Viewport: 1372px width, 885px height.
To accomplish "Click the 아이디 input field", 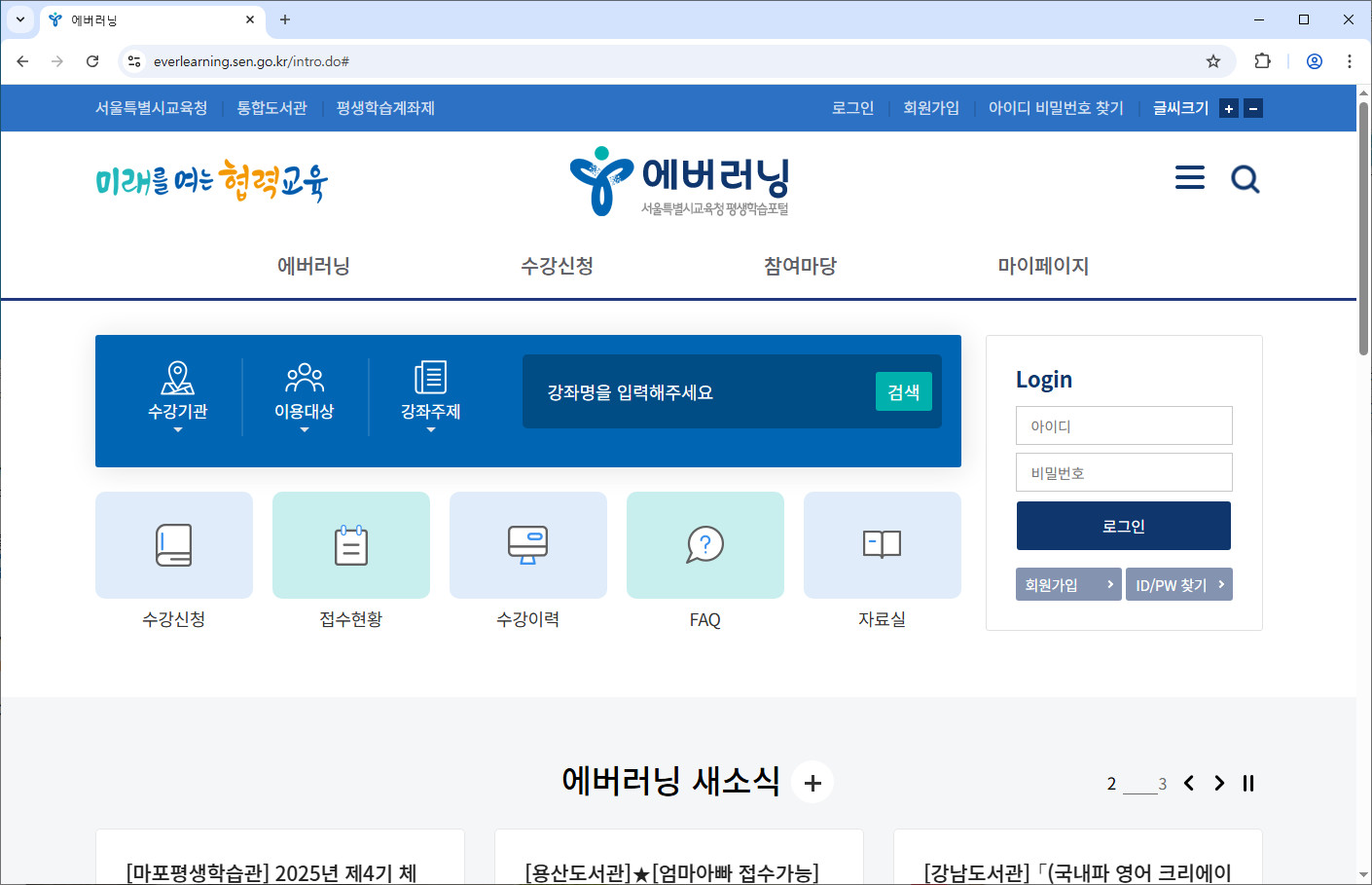I will point(1124,425).
